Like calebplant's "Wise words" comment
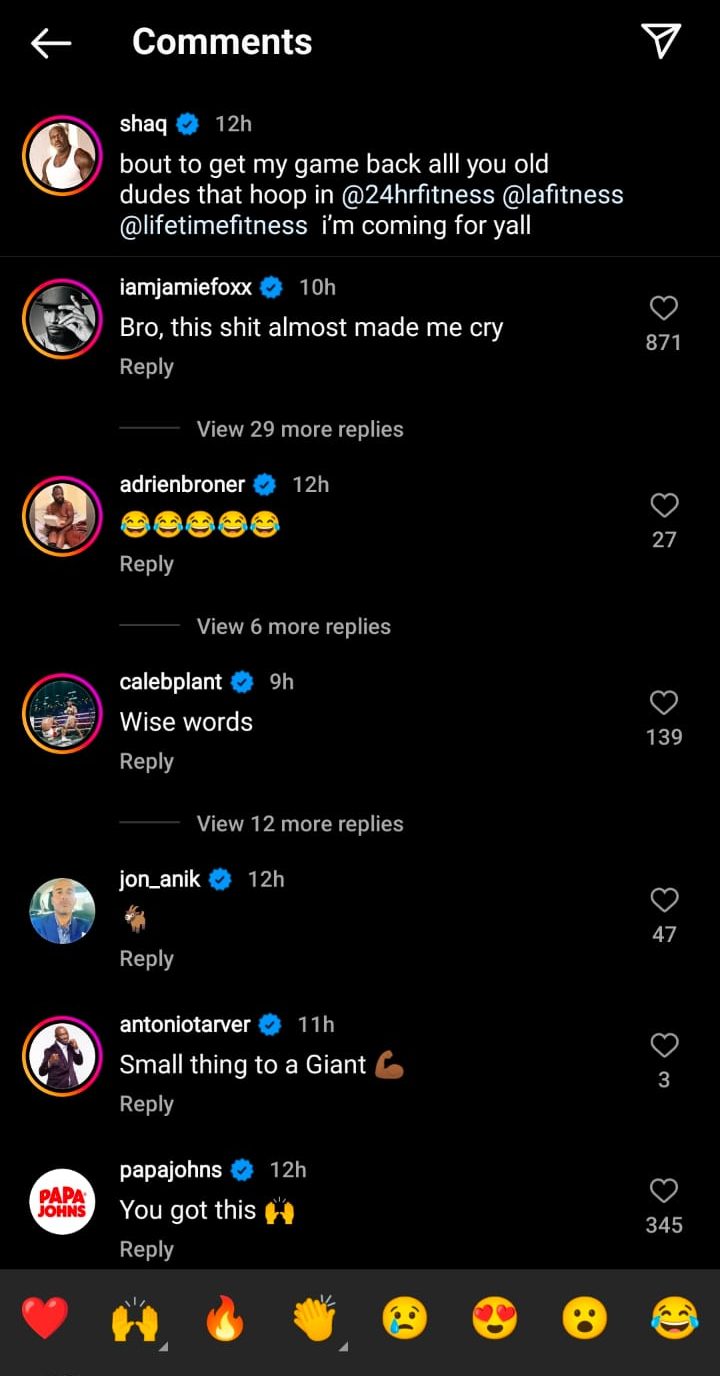The width and height of the screenshot is (720, 1376). (x=664, y=703)
